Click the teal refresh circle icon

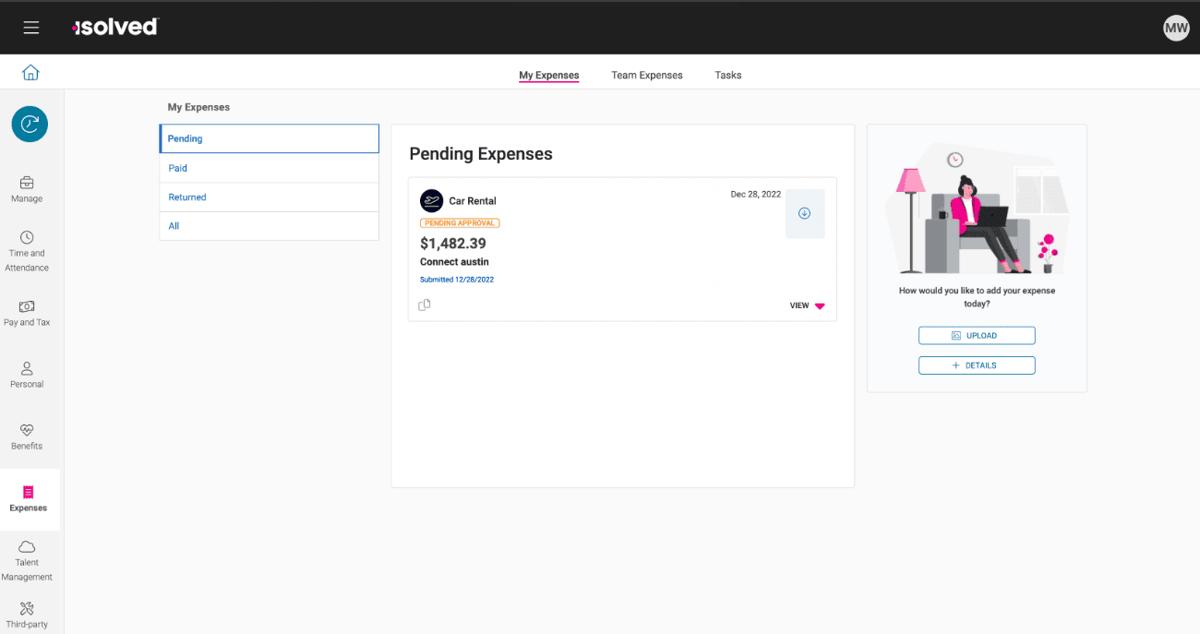click(x=29, y=124)
